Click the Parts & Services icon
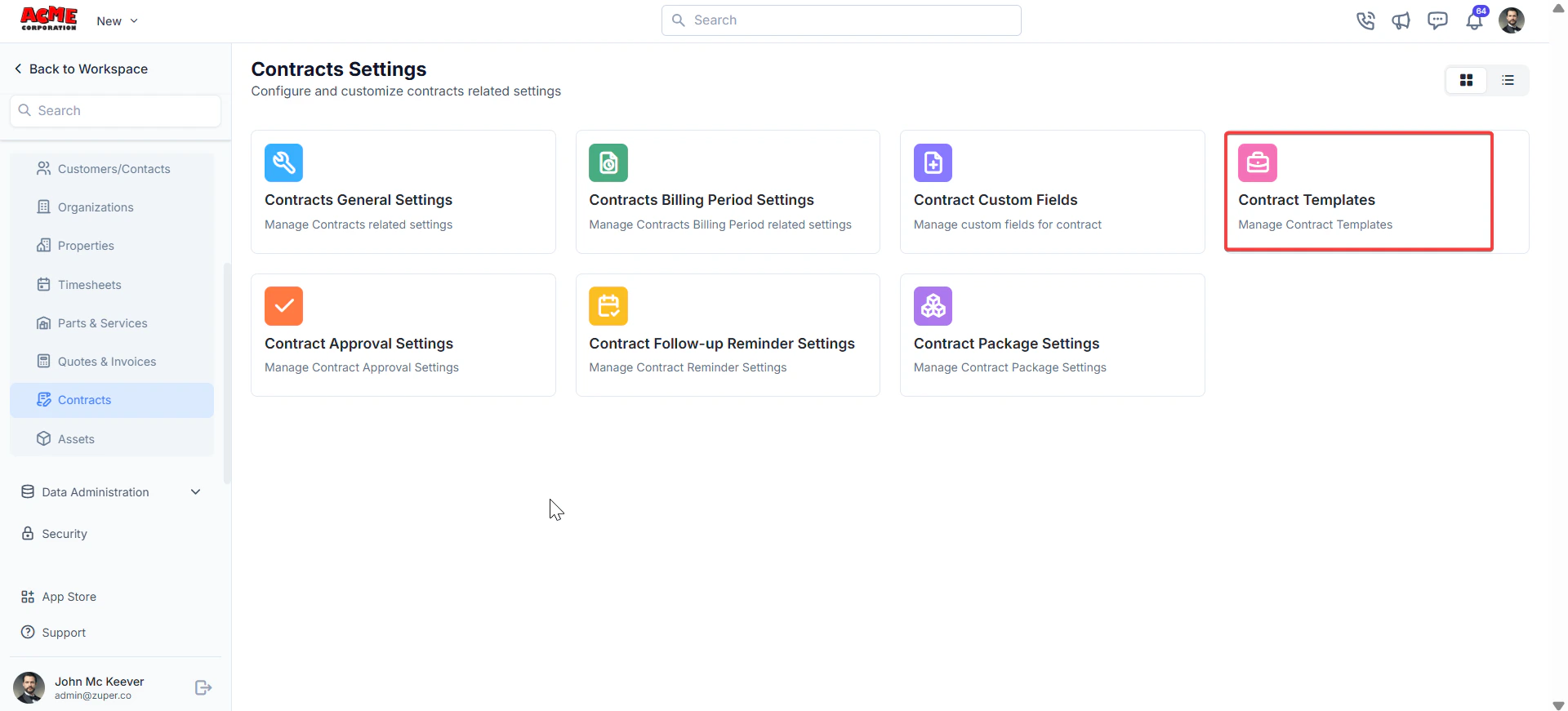The width and height of the screenshot is (1568, 711). [x=44, y=322]
